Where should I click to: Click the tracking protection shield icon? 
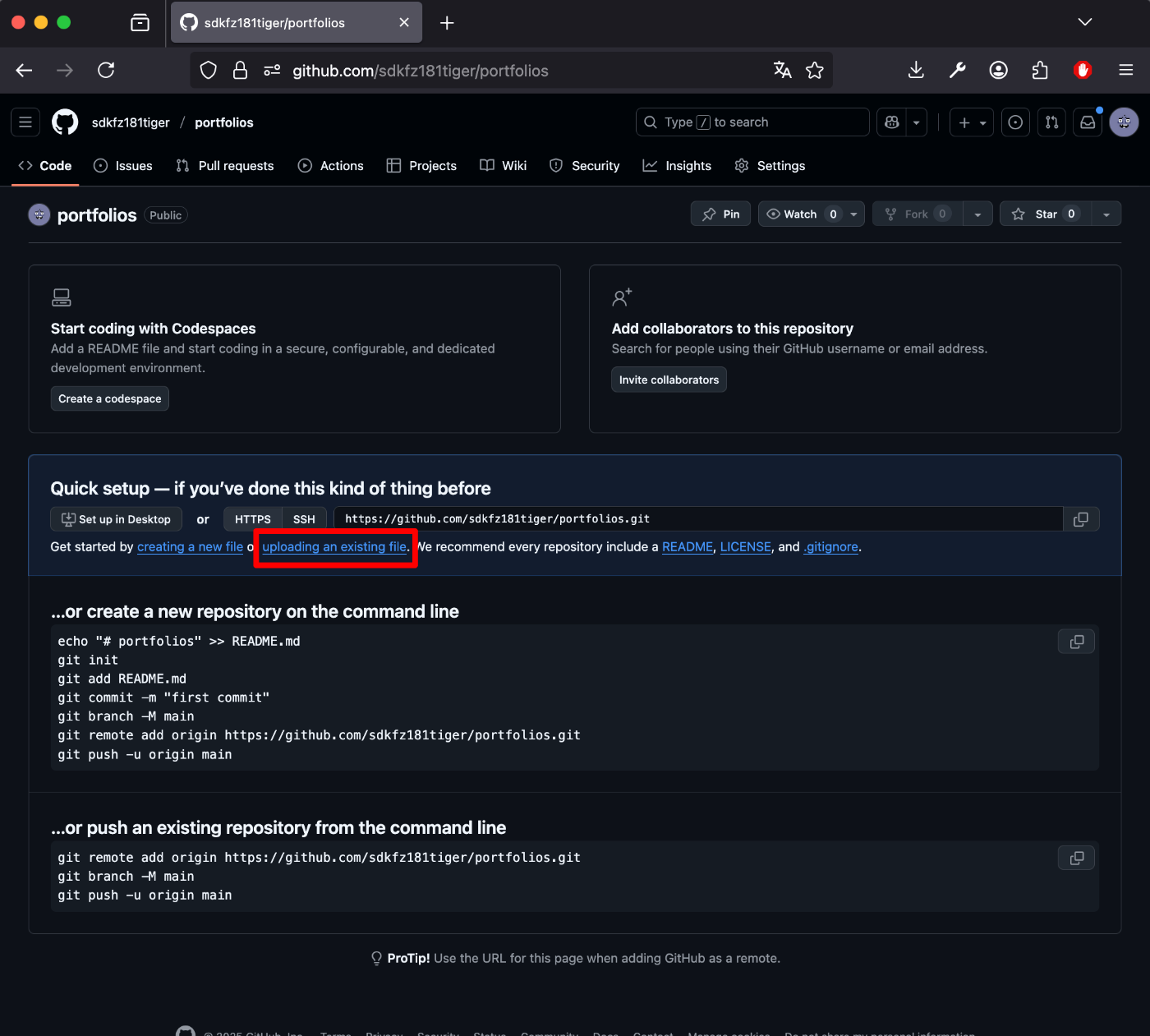point(209,71)
